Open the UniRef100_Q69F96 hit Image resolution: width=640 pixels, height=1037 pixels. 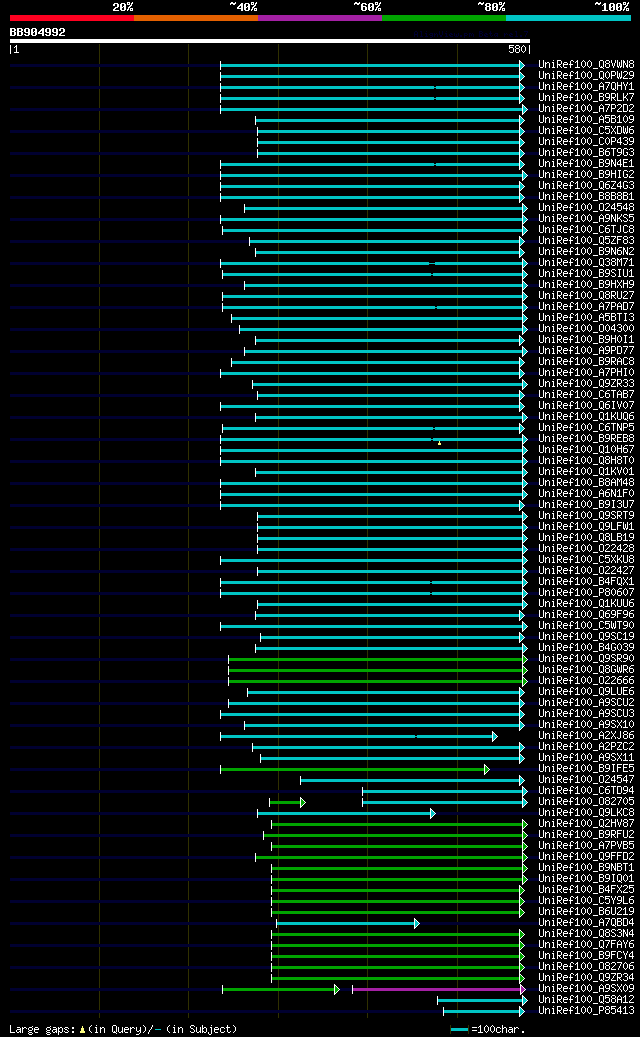tap(586, 615)
